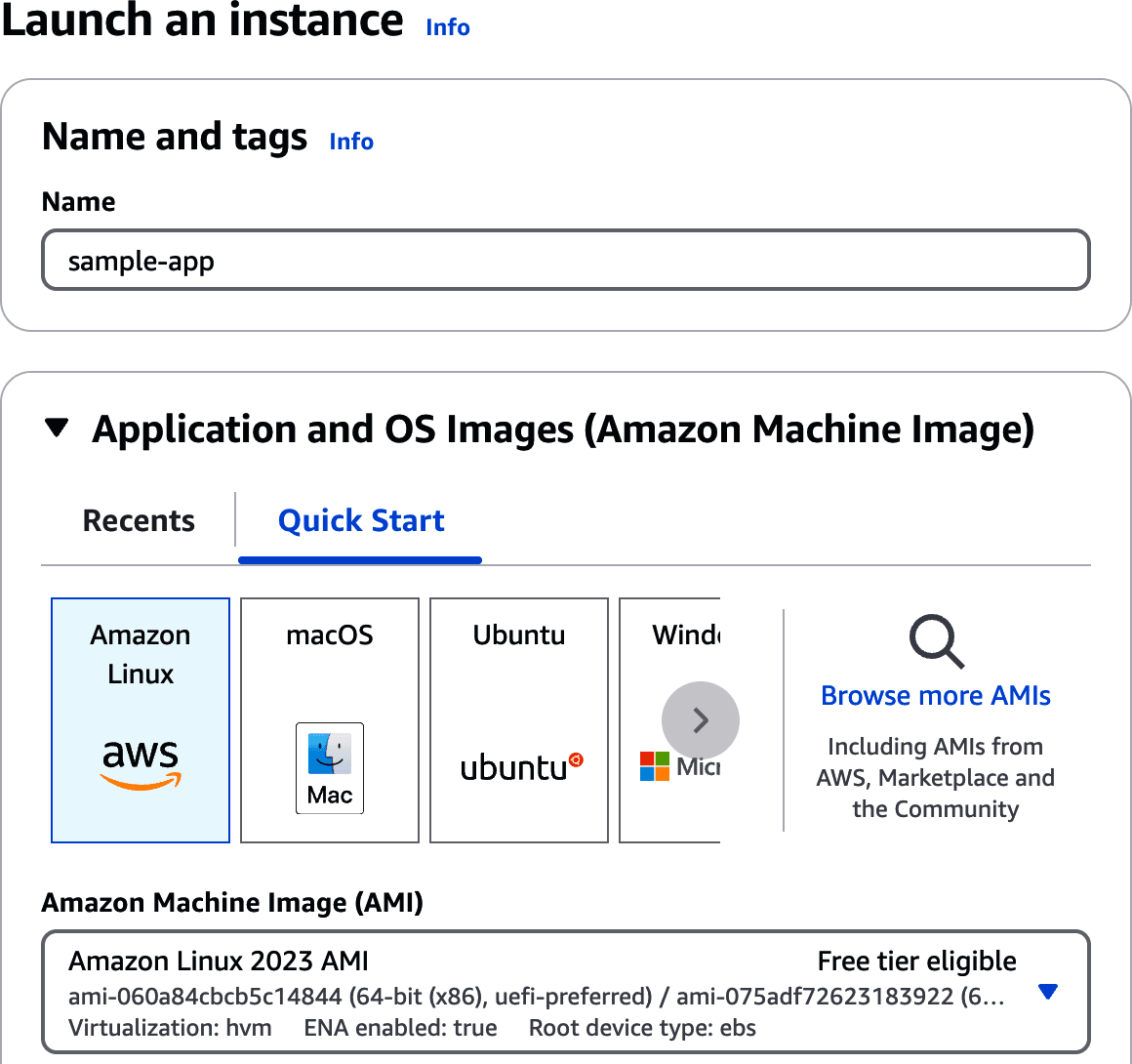Select the macOS AMI card

(329, 719)
